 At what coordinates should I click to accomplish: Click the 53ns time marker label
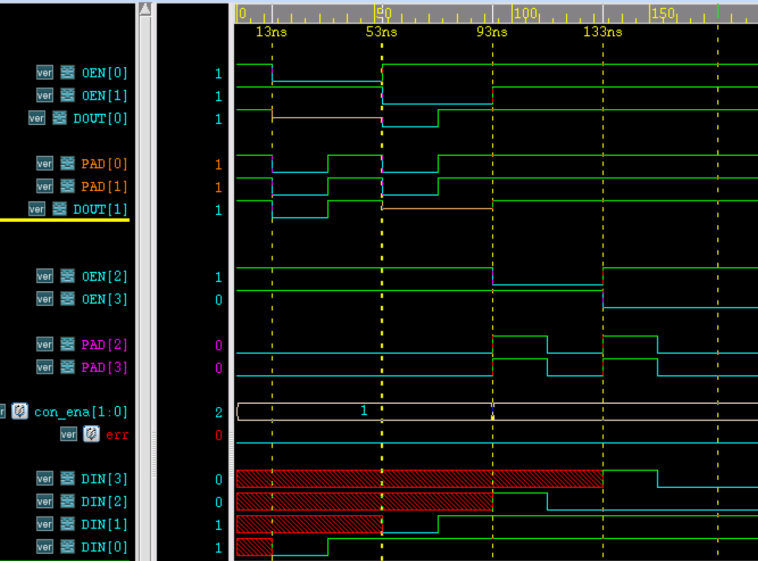[381, 32]
